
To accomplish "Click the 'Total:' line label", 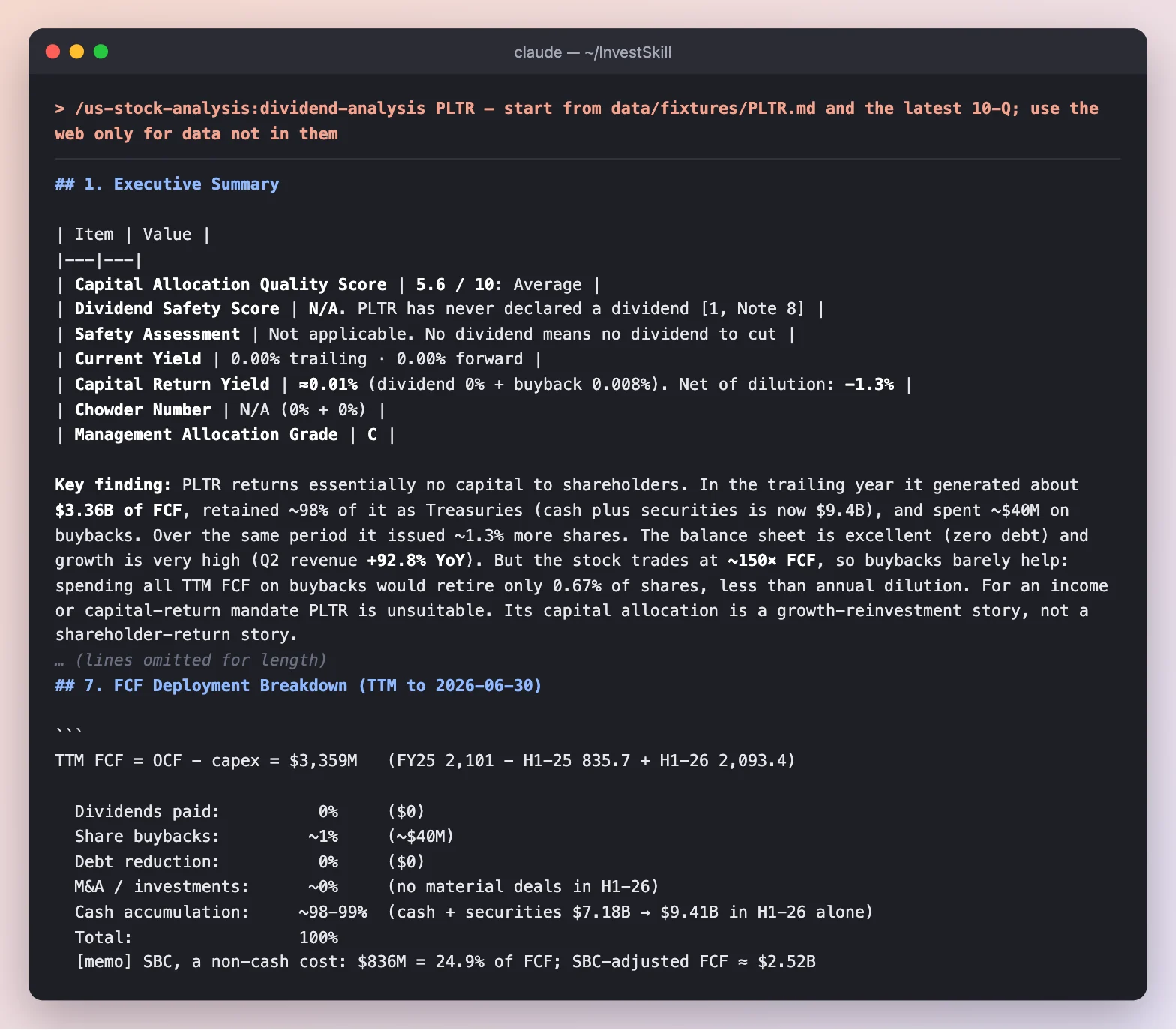I will 103,938.
